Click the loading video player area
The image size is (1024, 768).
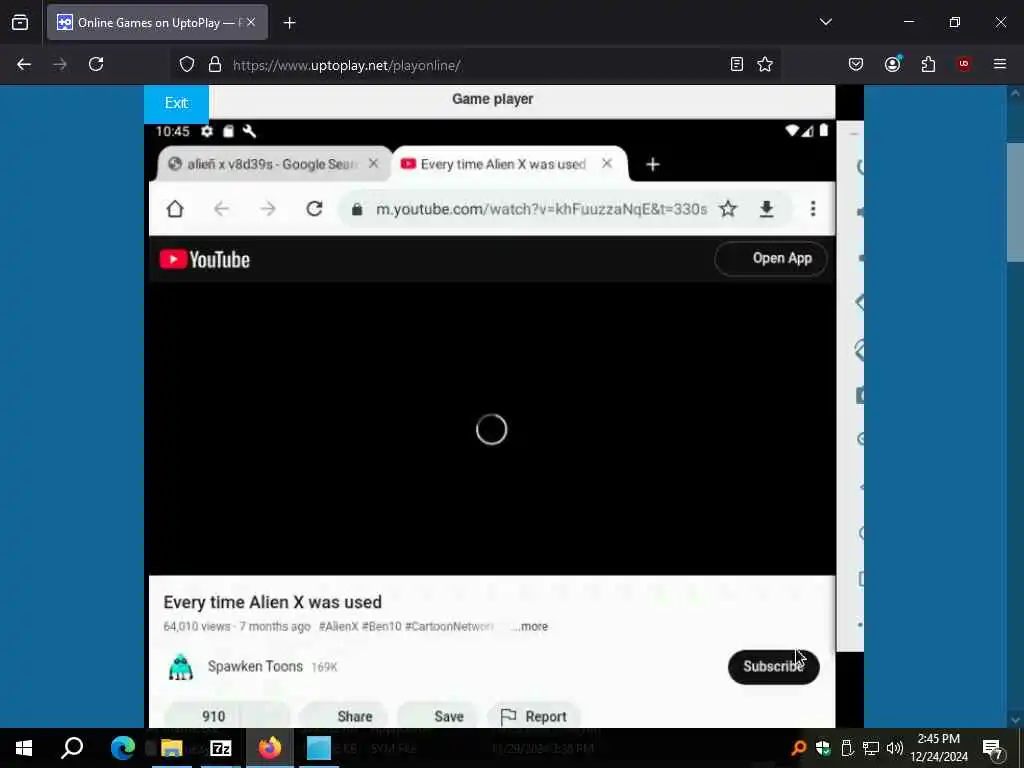click(492, 429)
